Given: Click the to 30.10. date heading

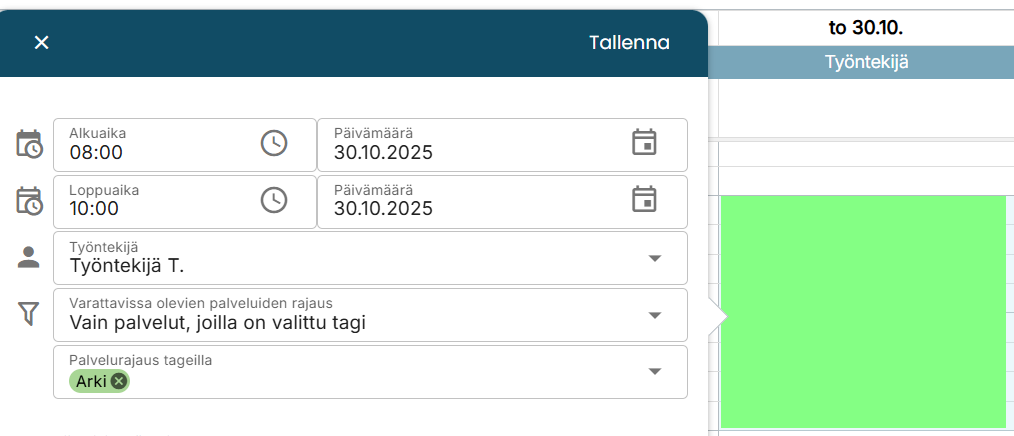Looking at the screenshot, I should click(x=866, y=28).
